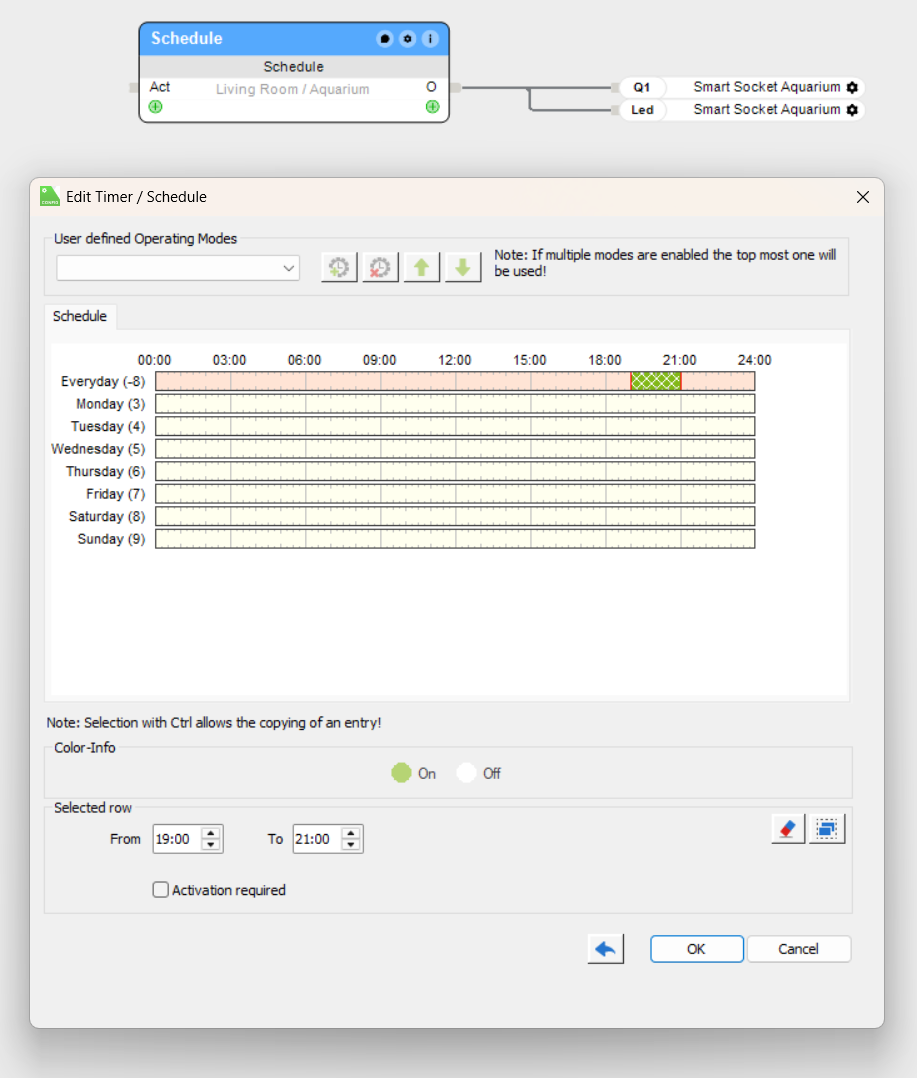This screenshot has height=1078, width=917.
Task: Click the Cancel button
Action: [799, 949]
